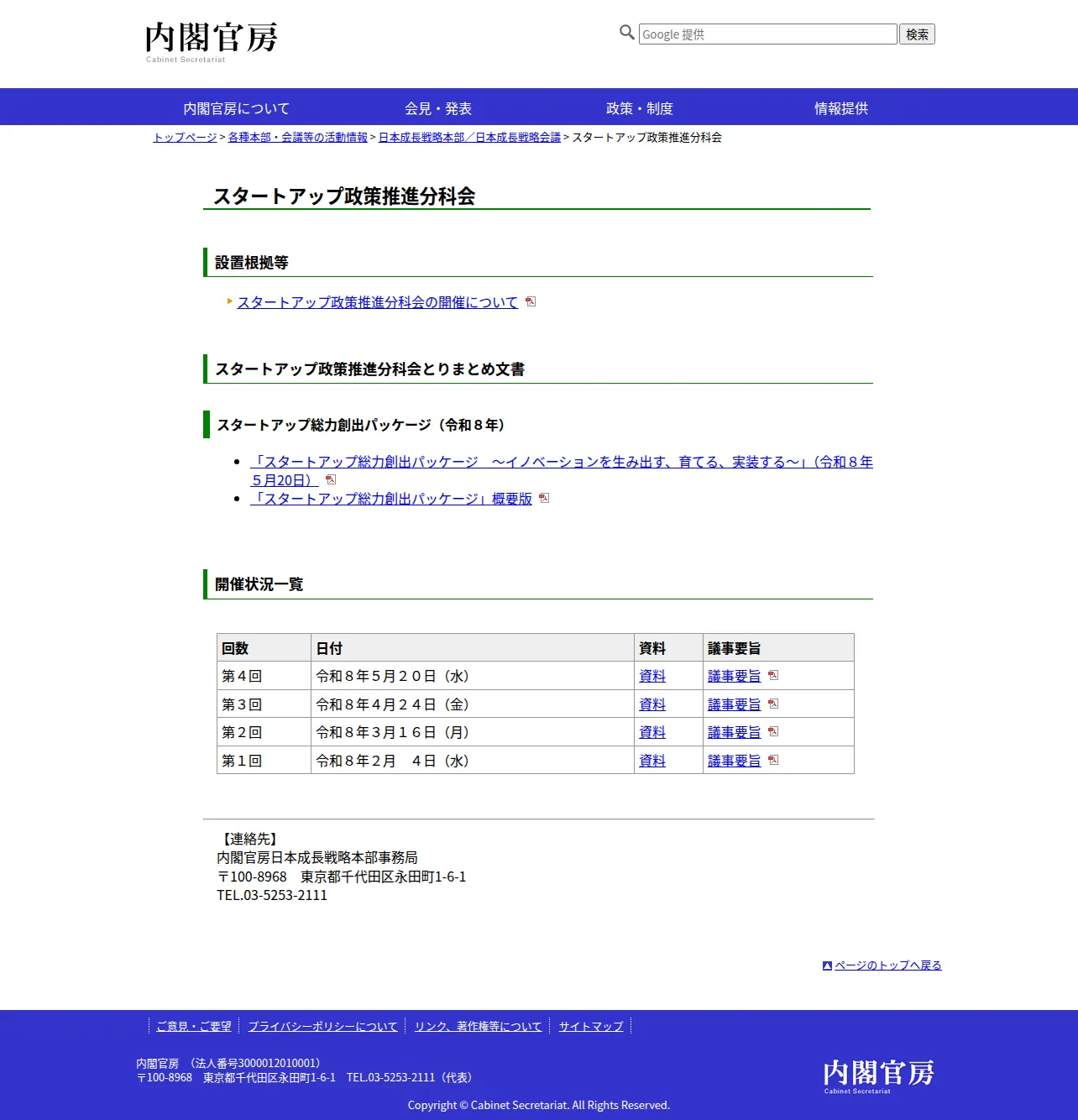Click the magnifying glass search icon
The height and width of the screenshot is (1120, 1078).
coord(626,33)
